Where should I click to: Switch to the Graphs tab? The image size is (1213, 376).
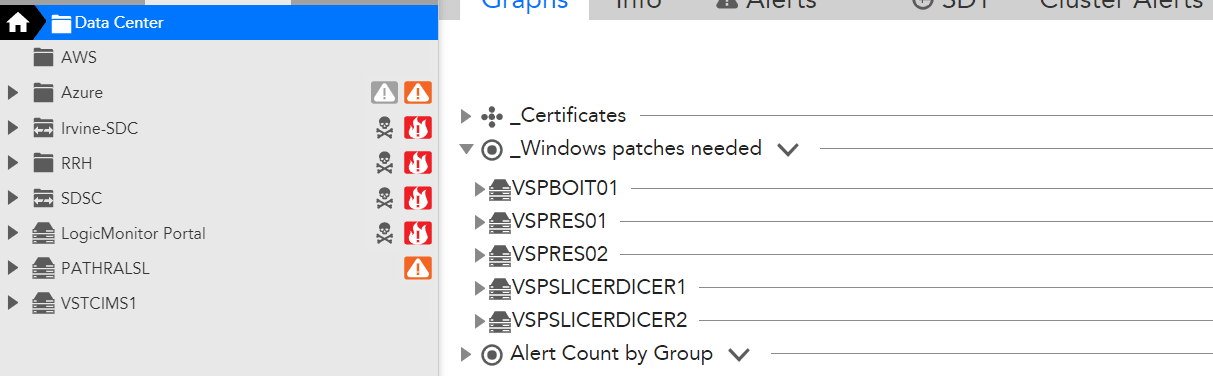point(524,6)
